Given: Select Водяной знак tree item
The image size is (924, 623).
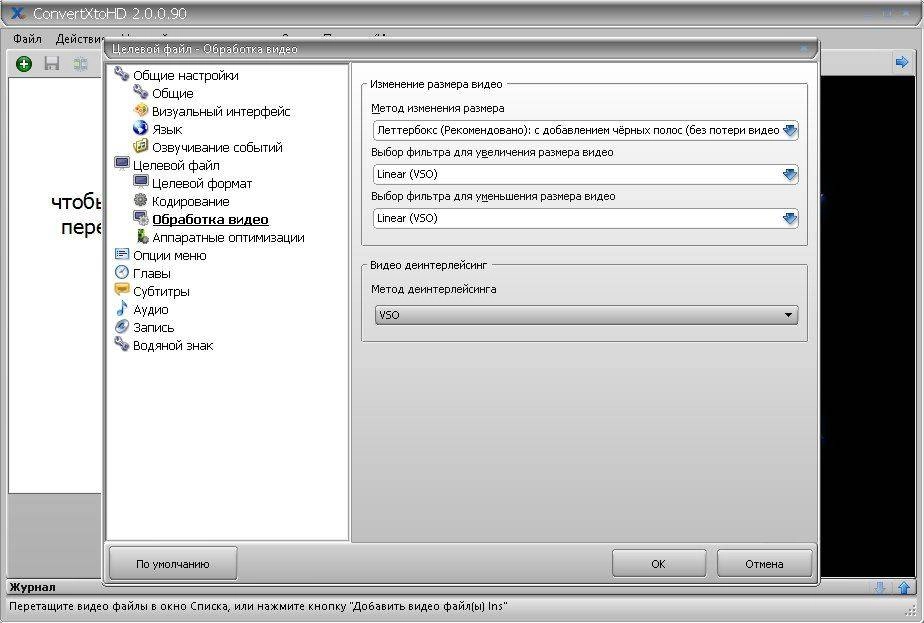Looking at the screenshot, I should click(173, 345).
